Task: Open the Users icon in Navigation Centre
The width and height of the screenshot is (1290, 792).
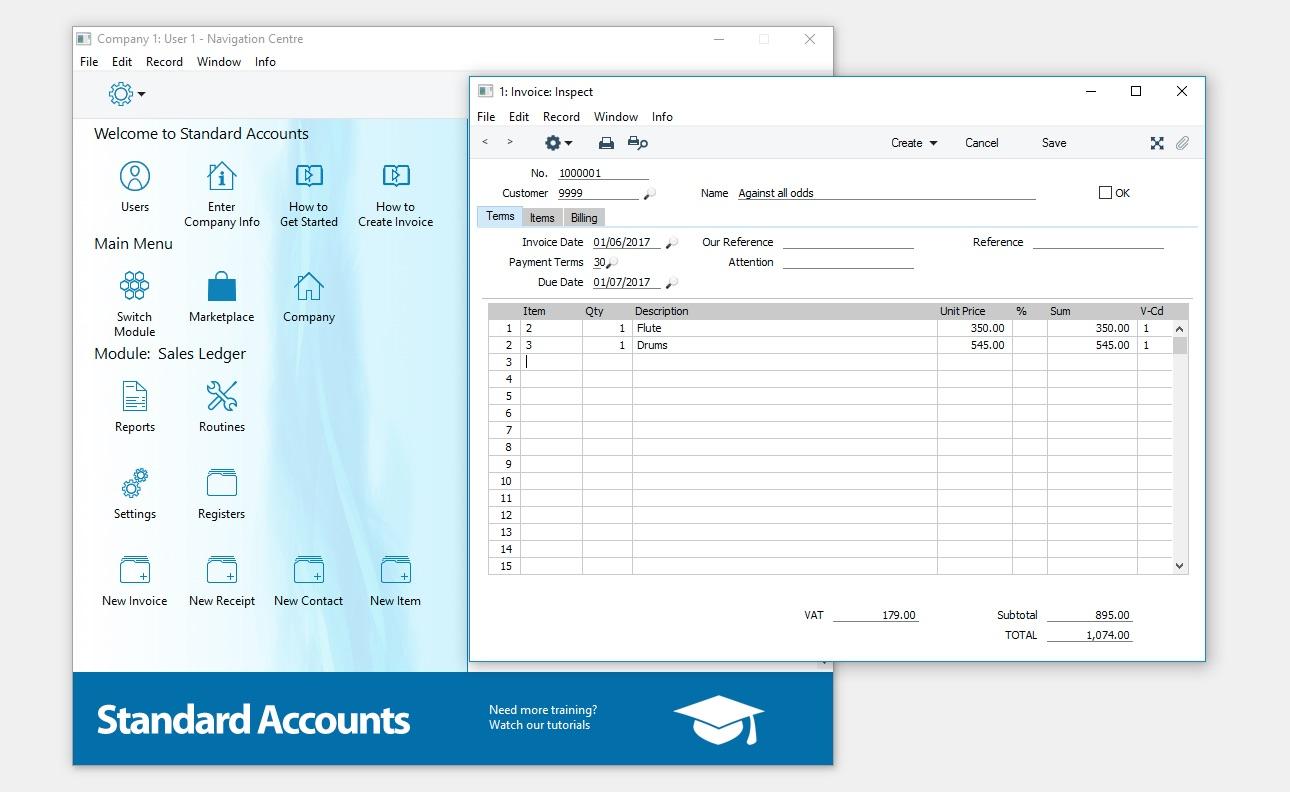Action: click(x=135, y=177)
